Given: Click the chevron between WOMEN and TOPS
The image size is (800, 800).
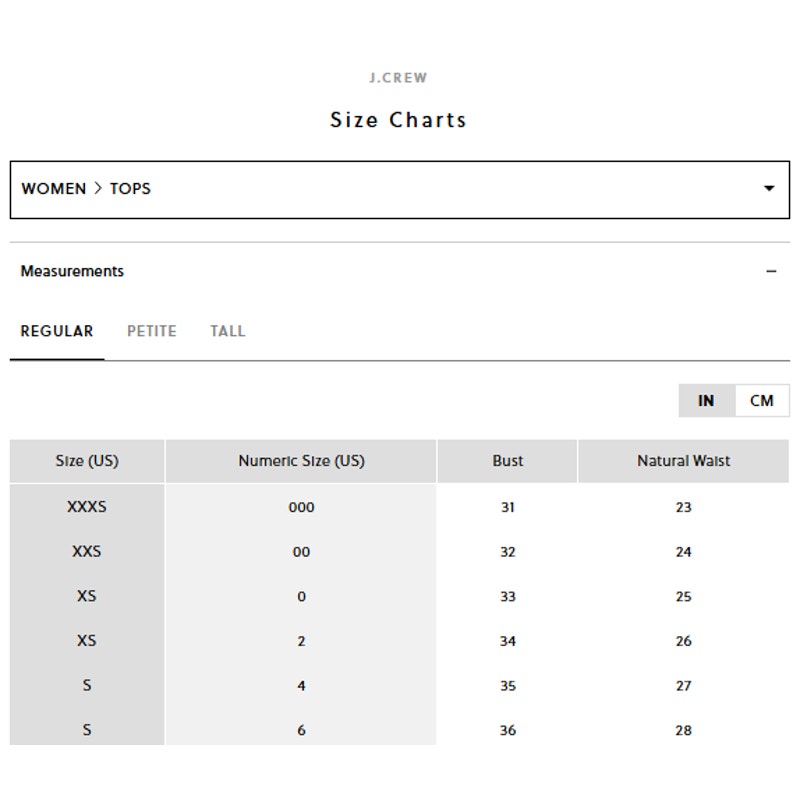Looking at the screenshot, I should [x=98, y=188].
